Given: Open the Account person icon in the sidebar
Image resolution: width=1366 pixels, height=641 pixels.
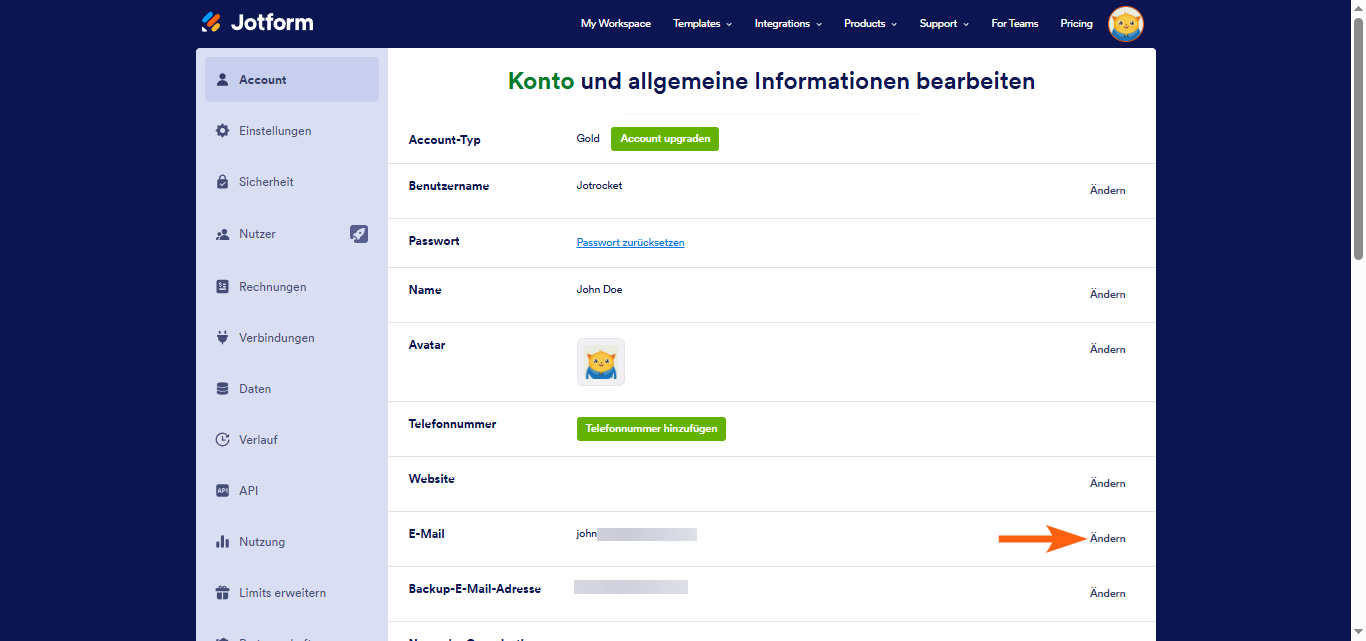Looking at the screenshot, I should click(x=222, y=80).
